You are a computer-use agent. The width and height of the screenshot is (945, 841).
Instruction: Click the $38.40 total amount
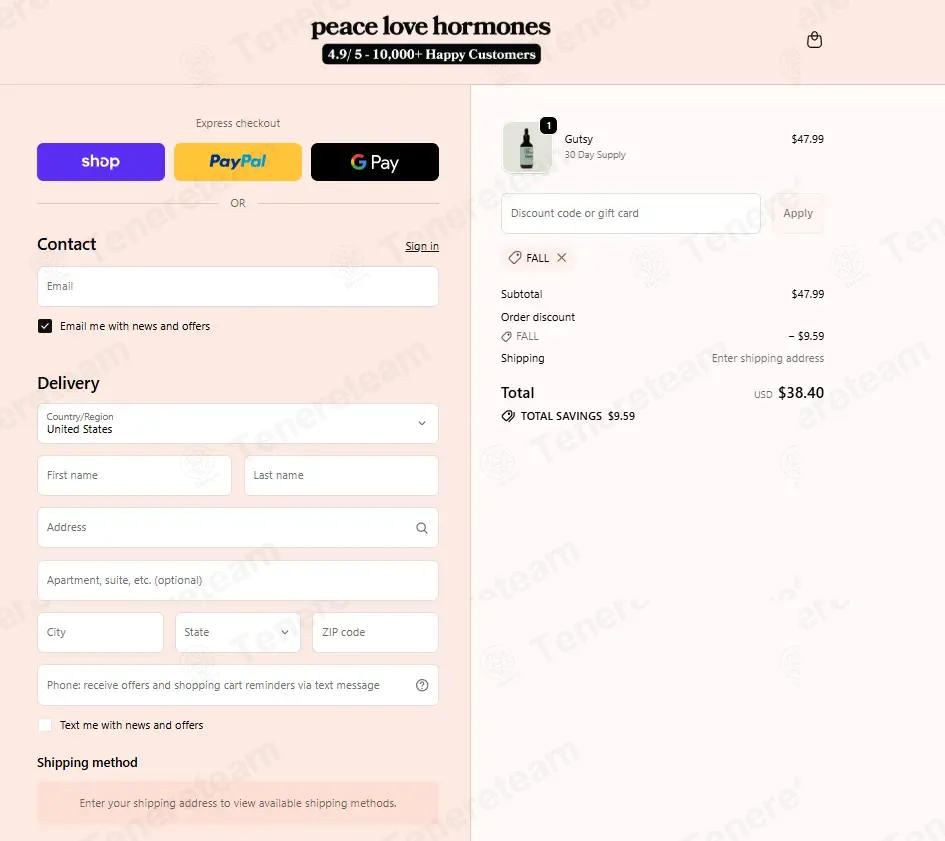(x=800, y=393)
